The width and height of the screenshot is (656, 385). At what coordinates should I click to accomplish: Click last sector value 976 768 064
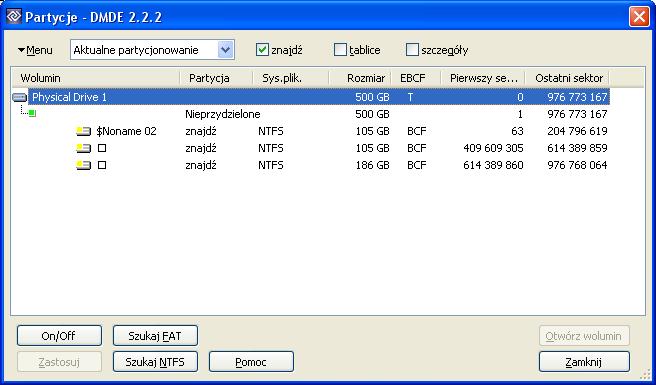point(577,165)
